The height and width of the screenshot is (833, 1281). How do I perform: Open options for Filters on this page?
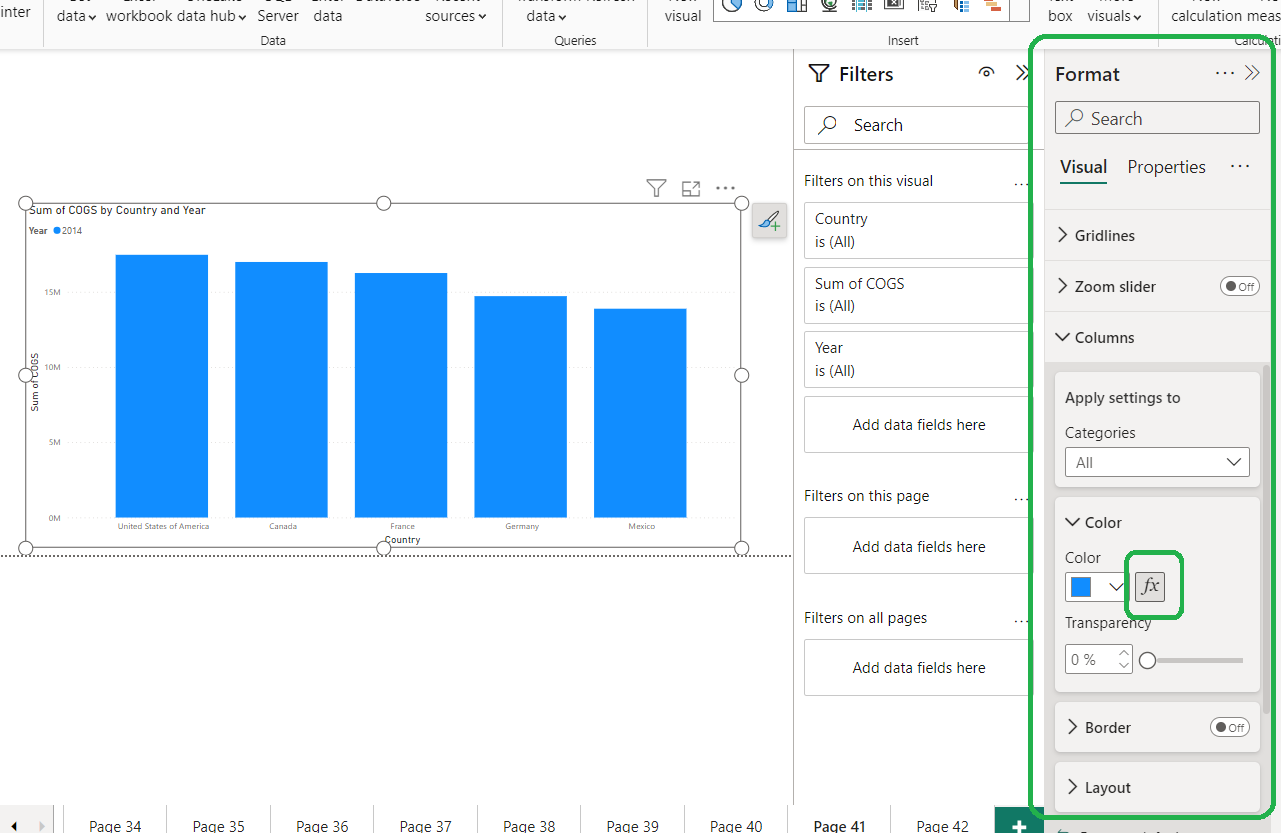(1021, 498)
